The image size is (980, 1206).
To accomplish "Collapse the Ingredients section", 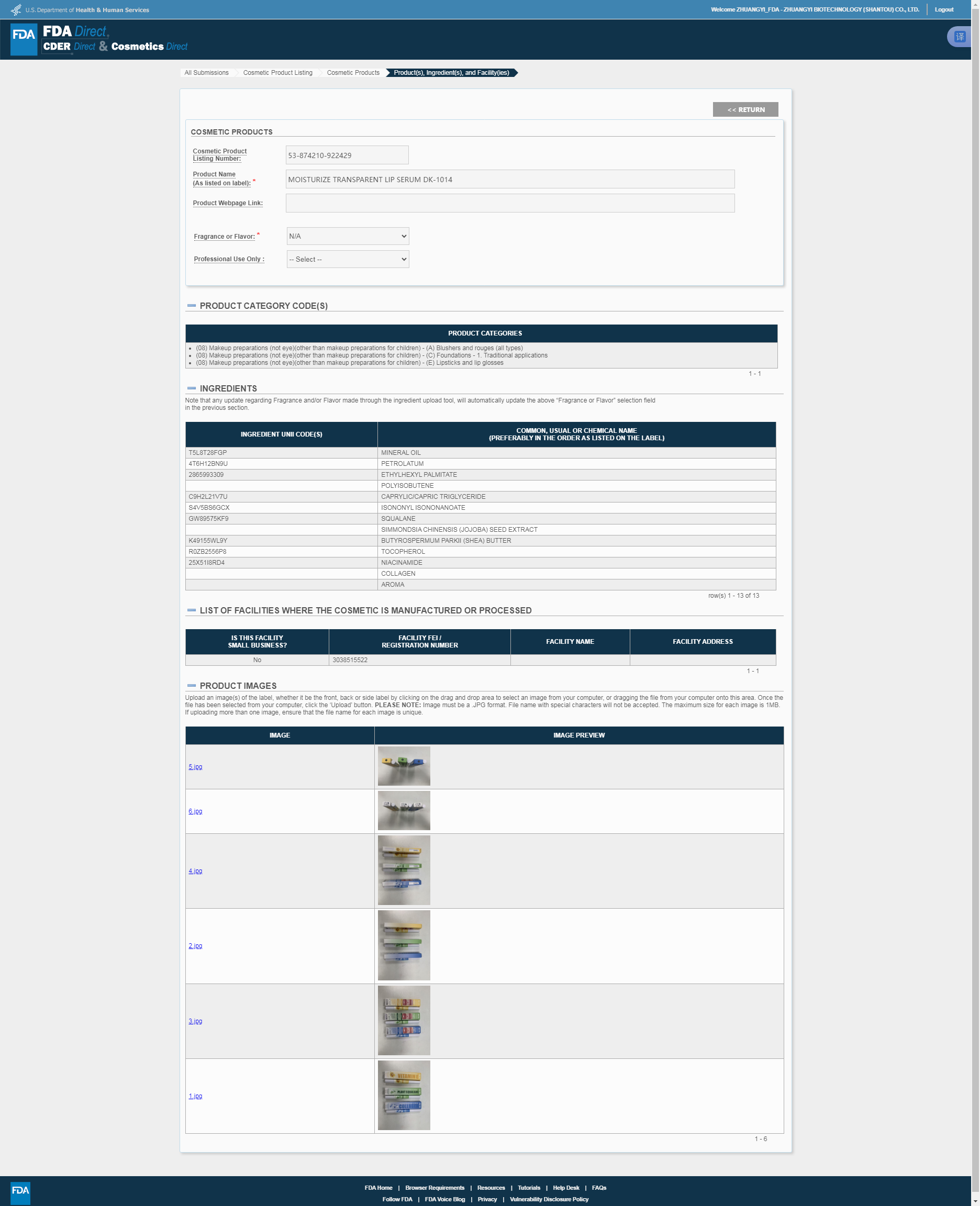I will [x=192, y=388].
